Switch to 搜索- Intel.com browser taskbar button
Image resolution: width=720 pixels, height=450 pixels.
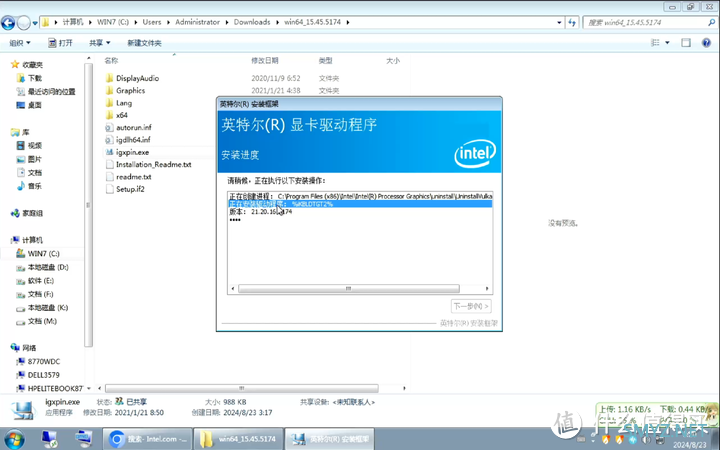[147, 439]
